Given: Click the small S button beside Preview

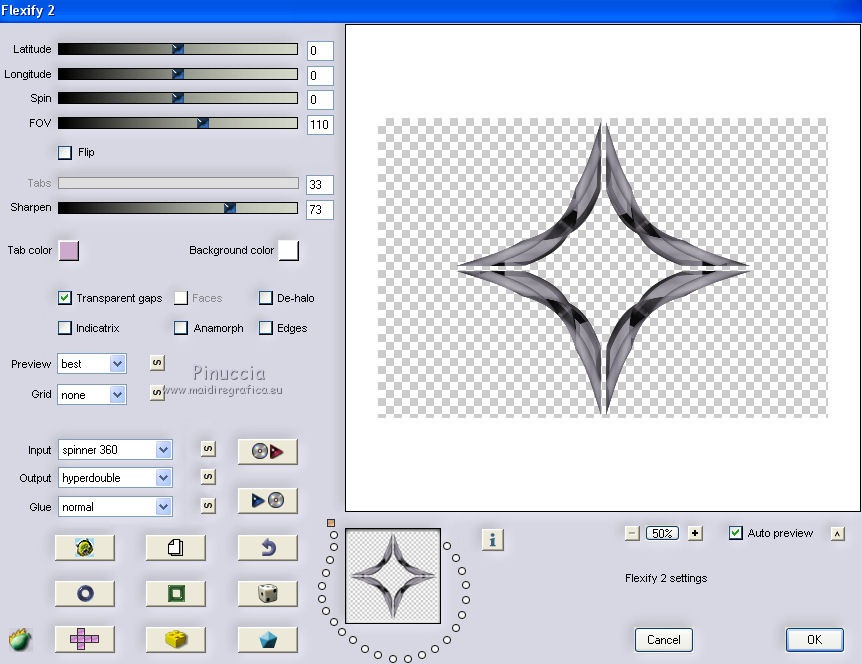Looking at the screenshot, I should point(157,363).
